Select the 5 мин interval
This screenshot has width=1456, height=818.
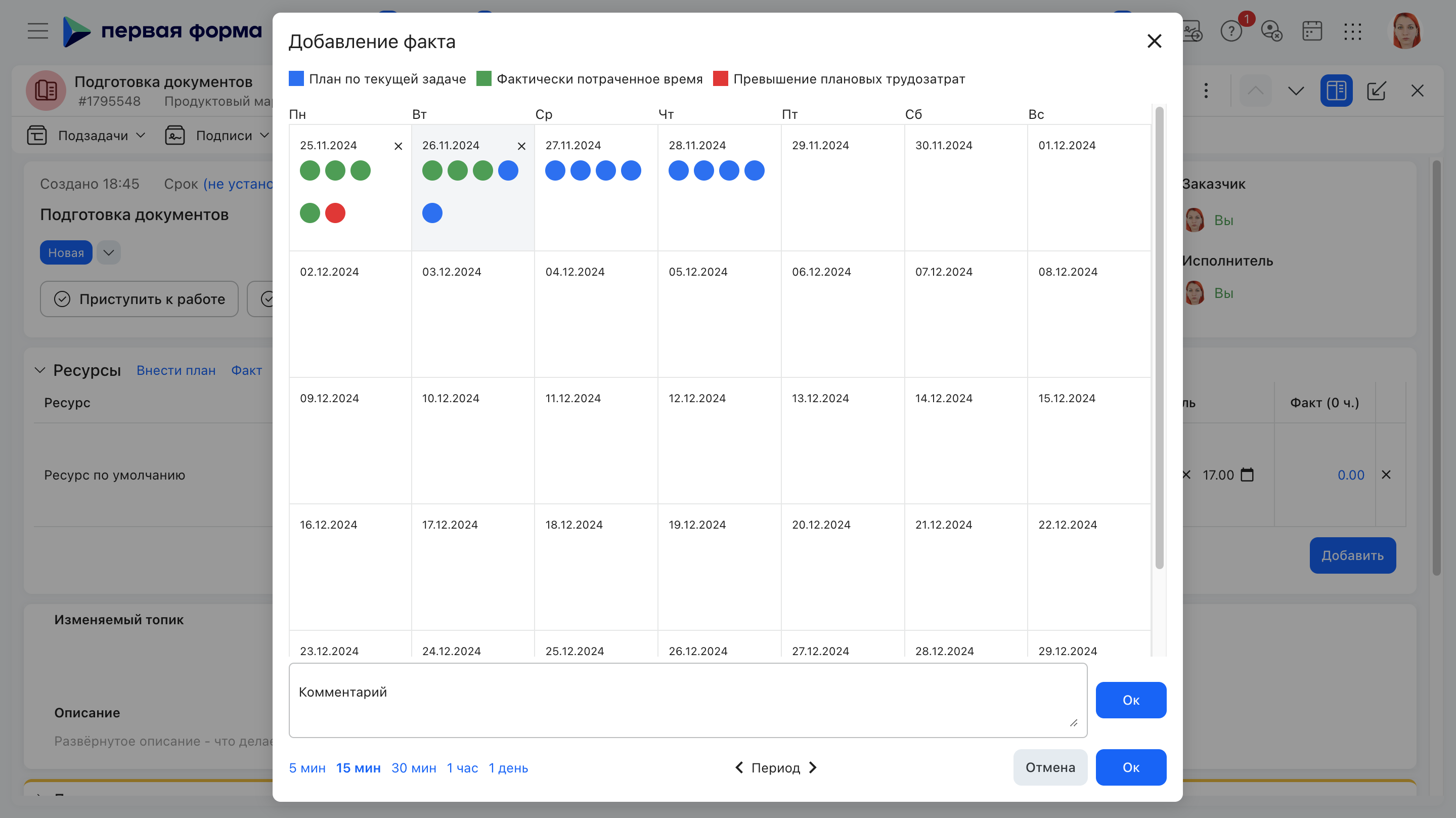tap(307, 768)
